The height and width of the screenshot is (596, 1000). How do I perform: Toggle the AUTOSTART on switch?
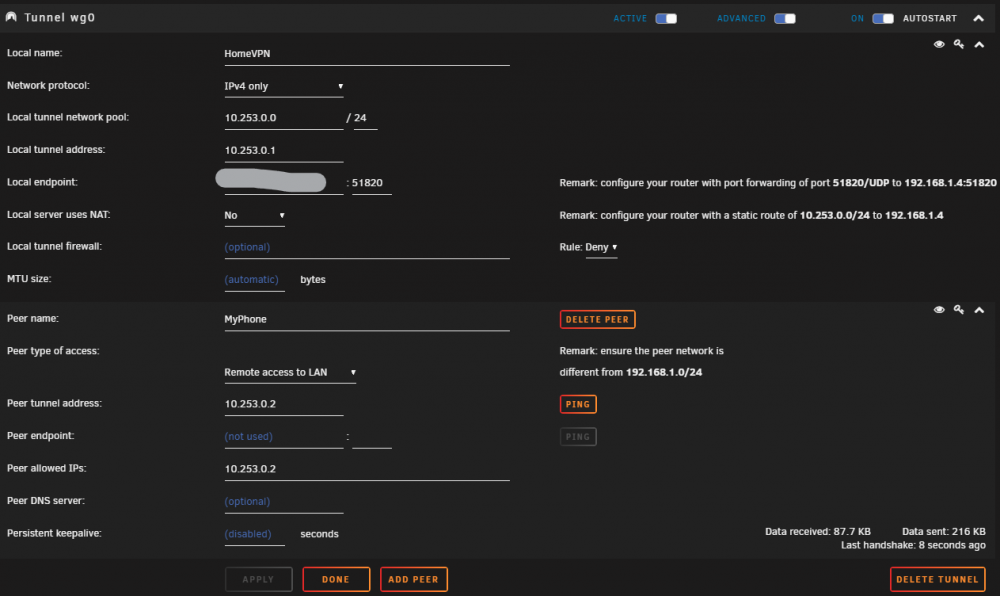click(883, 18)
